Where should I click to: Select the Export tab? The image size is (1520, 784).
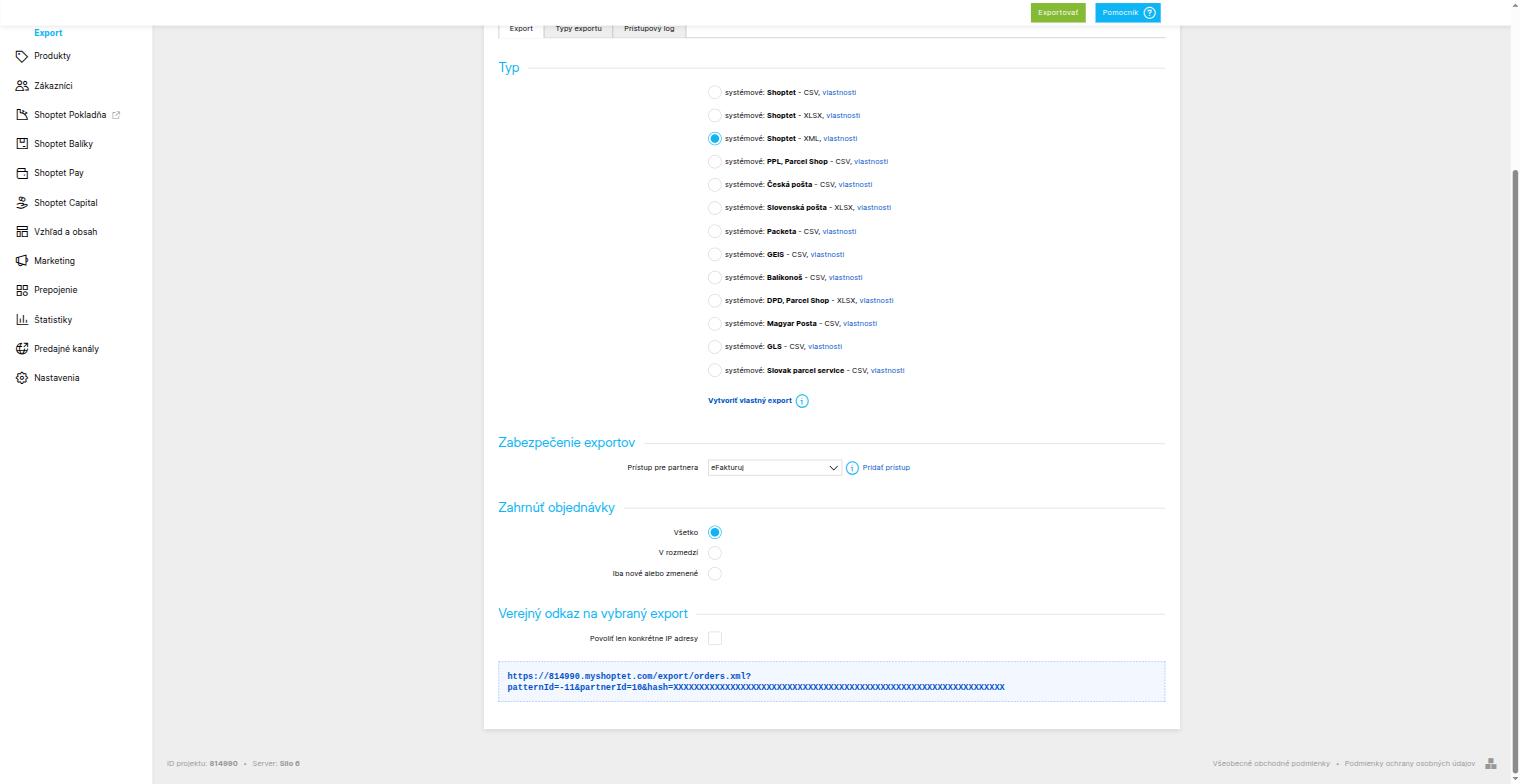click(521, 29)
